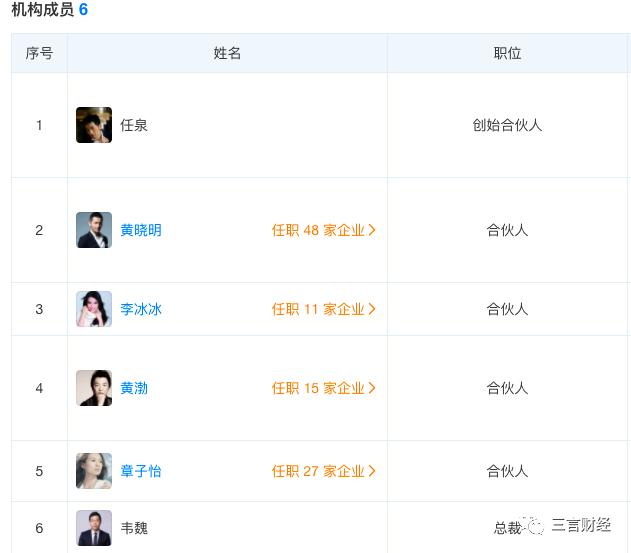
Task: Click the 职位 column header
Action: point(507,53)
